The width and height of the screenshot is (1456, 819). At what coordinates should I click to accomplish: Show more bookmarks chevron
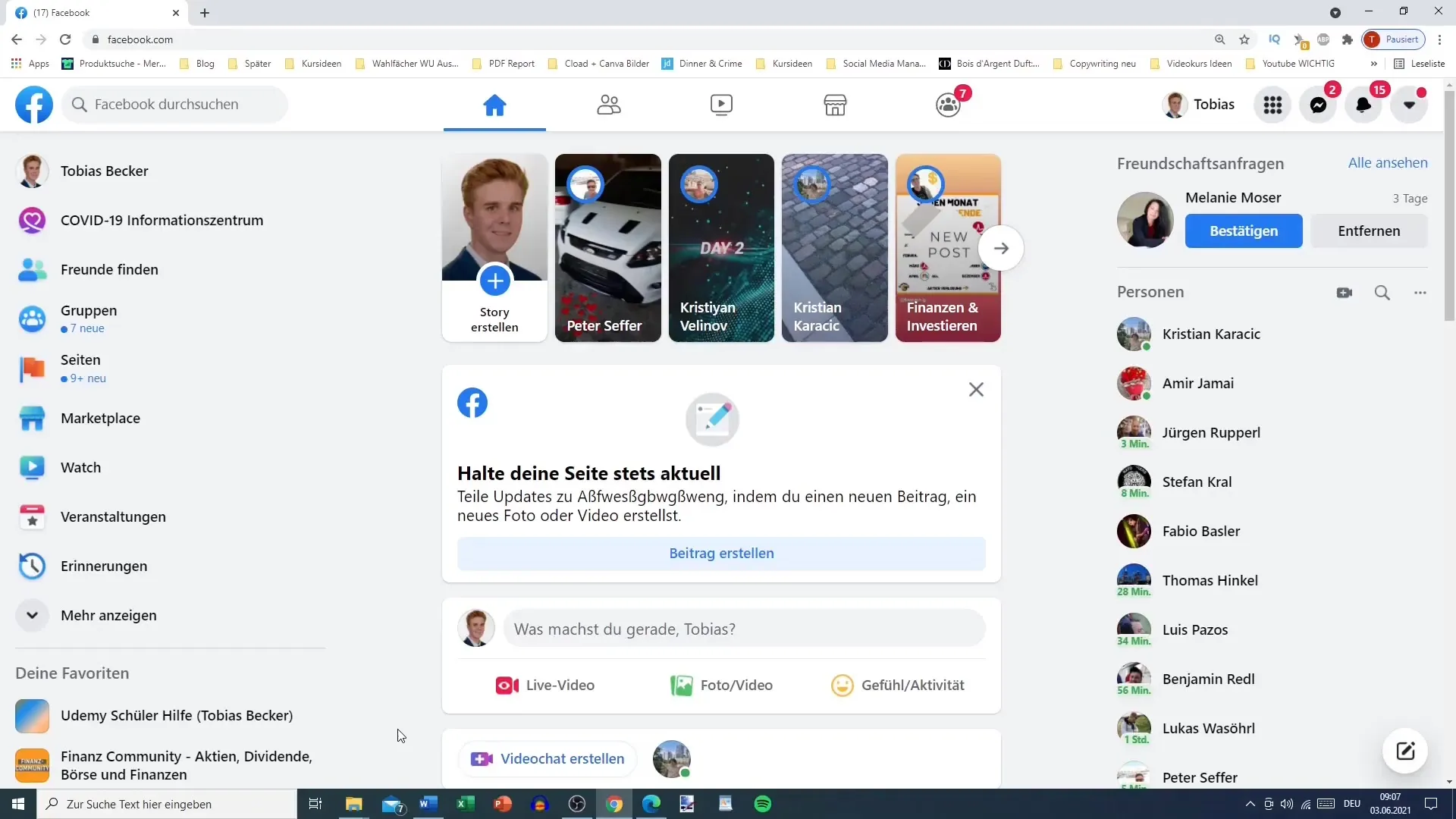point(1373,64)
